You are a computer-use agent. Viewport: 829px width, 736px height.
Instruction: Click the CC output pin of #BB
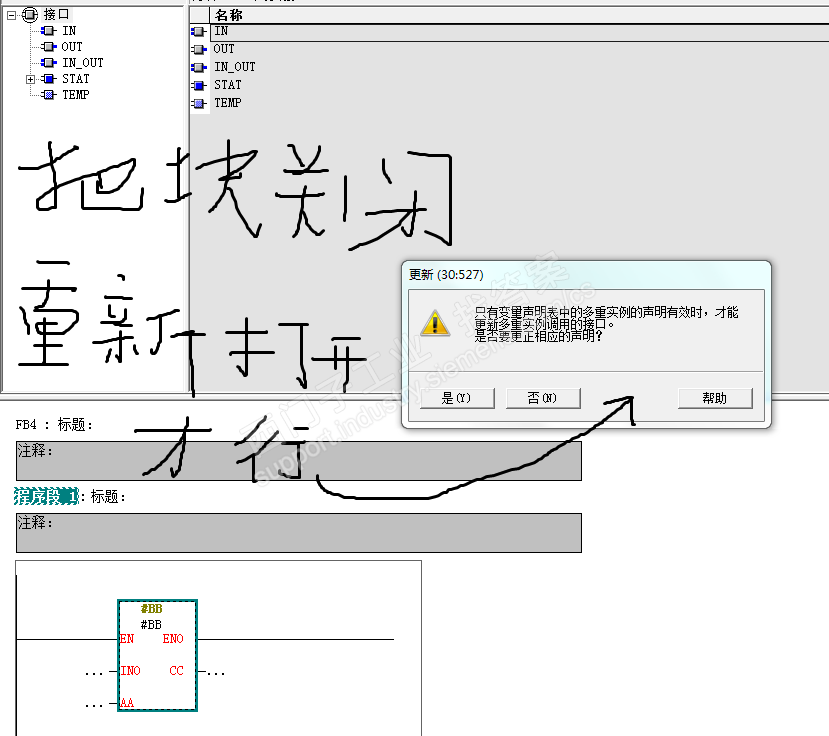(177, 671)
